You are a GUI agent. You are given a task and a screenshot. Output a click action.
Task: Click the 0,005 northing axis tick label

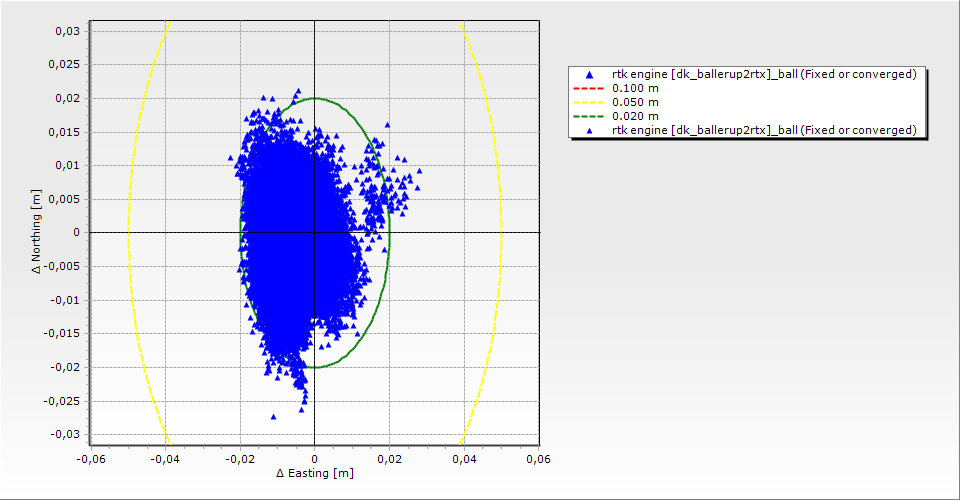pos(64,199)
